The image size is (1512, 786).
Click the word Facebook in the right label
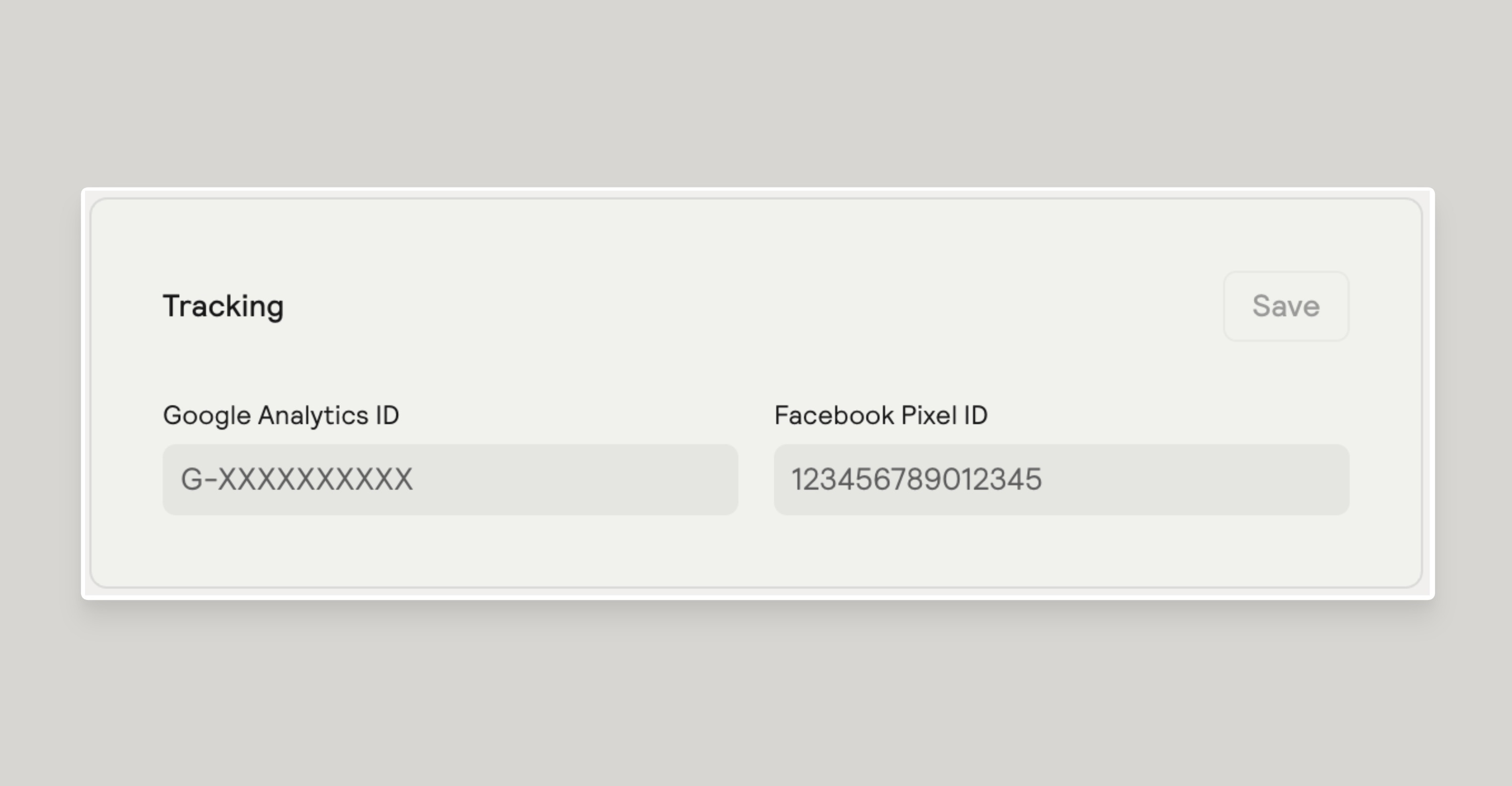(834, 415)
